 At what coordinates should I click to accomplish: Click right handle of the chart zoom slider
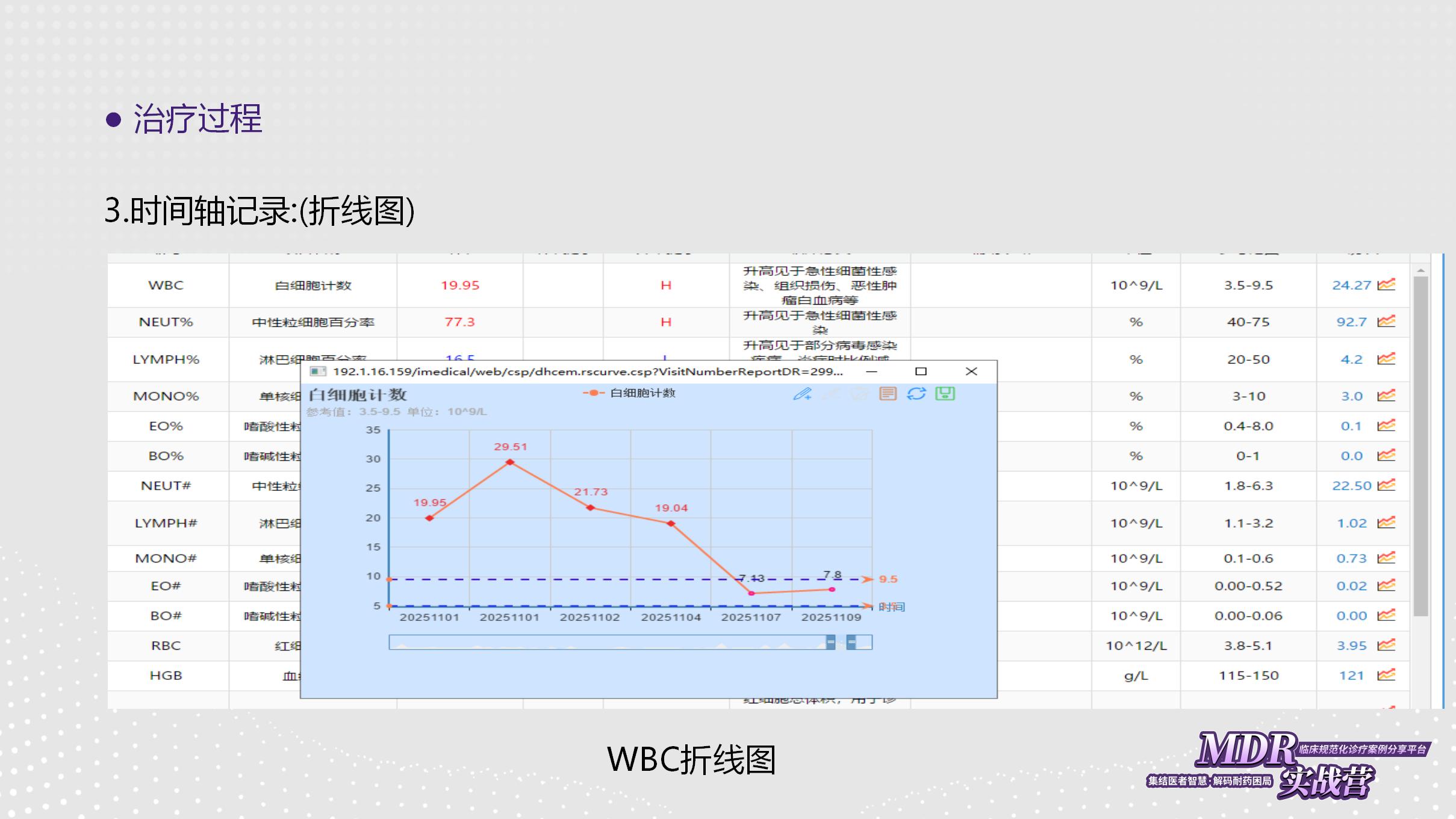pyautogui.click(x=851, y=643)
